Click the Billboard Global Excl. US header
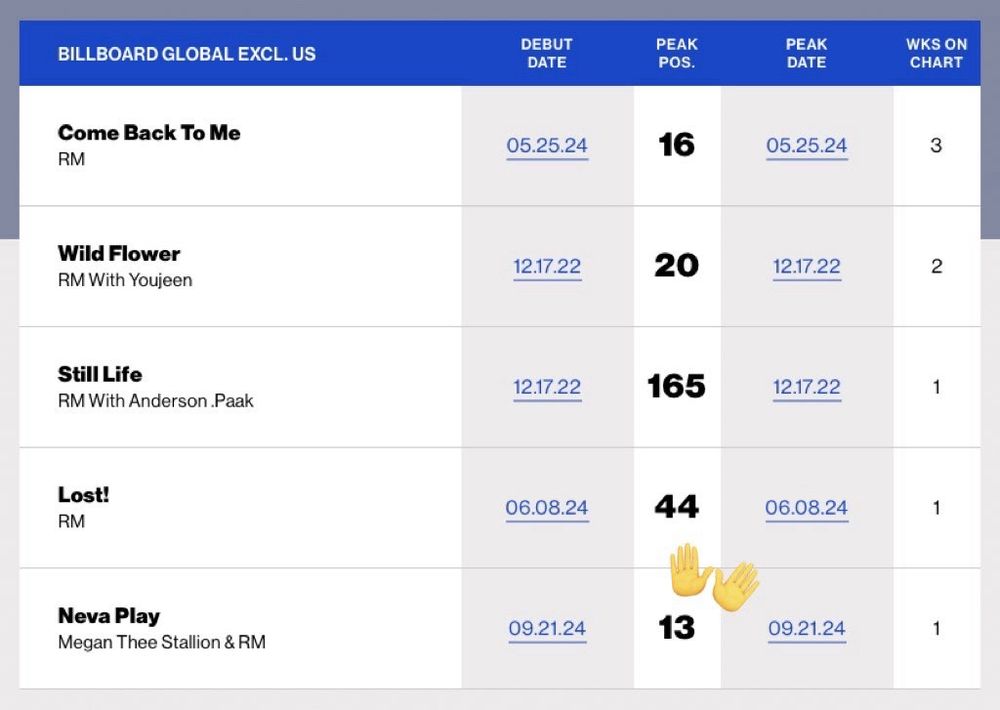 (187, 54)
